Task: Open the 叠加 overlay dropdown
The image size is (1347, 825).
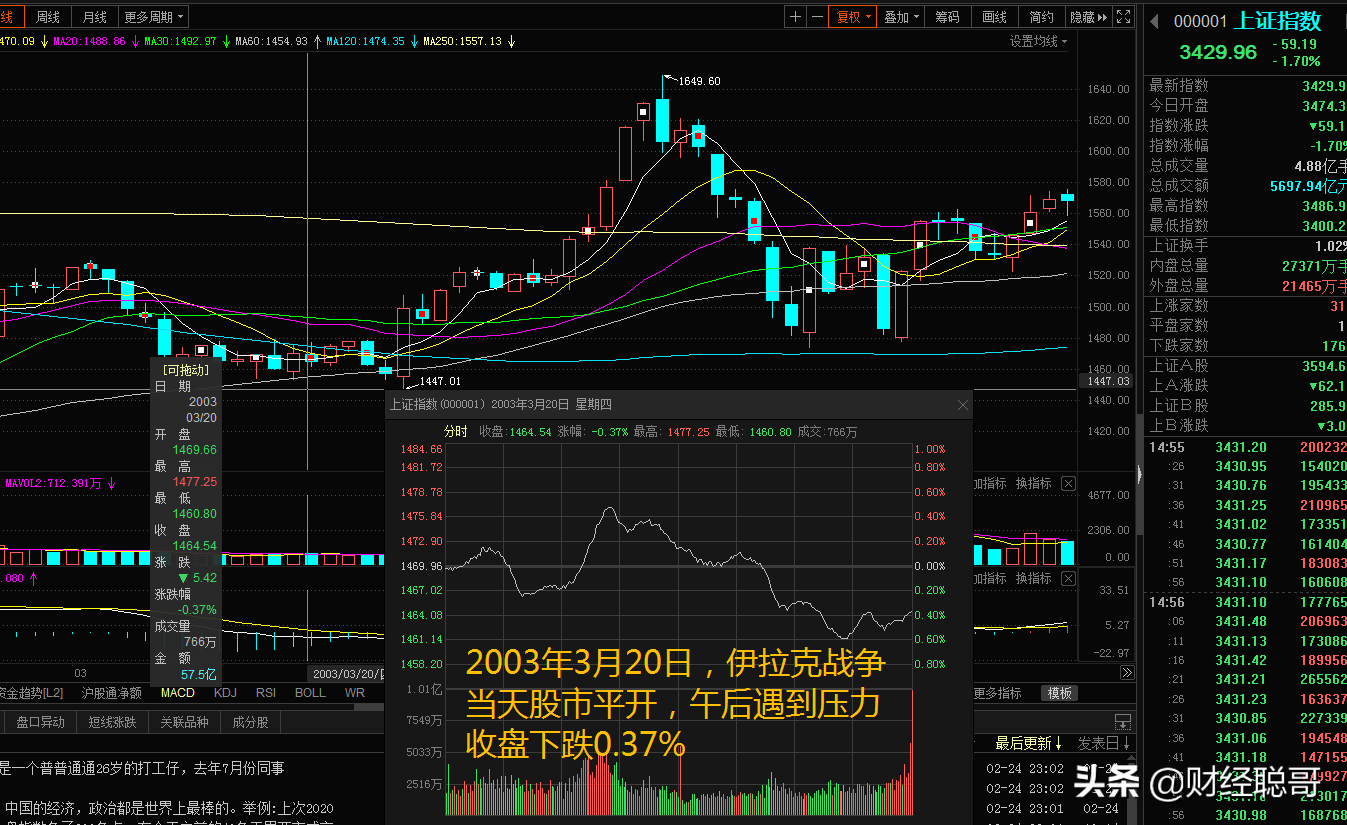Action: pos(900,17)
